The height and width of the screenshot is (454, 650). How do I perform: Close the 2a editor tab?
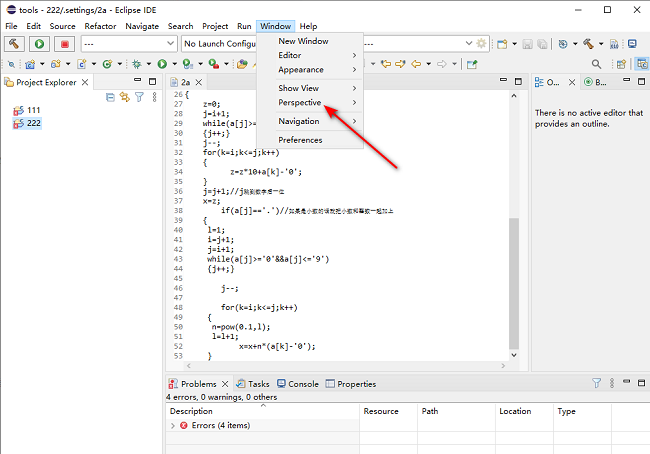point(199,83)
